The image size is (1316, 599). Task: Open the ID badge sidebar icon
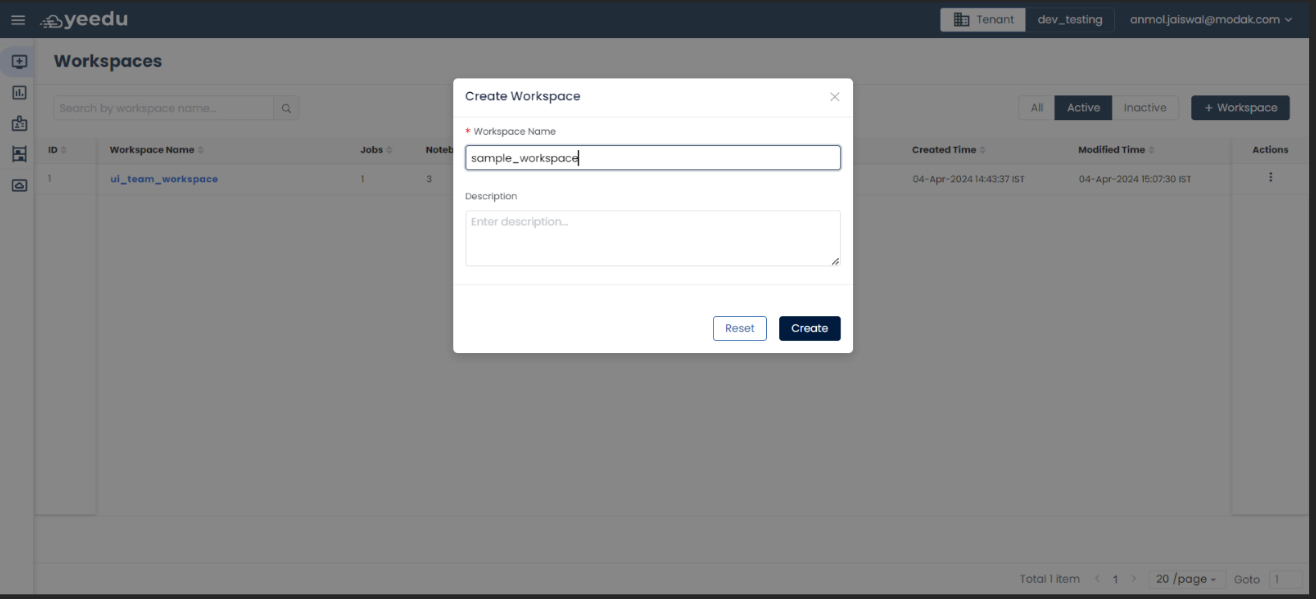tap(18, 124)
